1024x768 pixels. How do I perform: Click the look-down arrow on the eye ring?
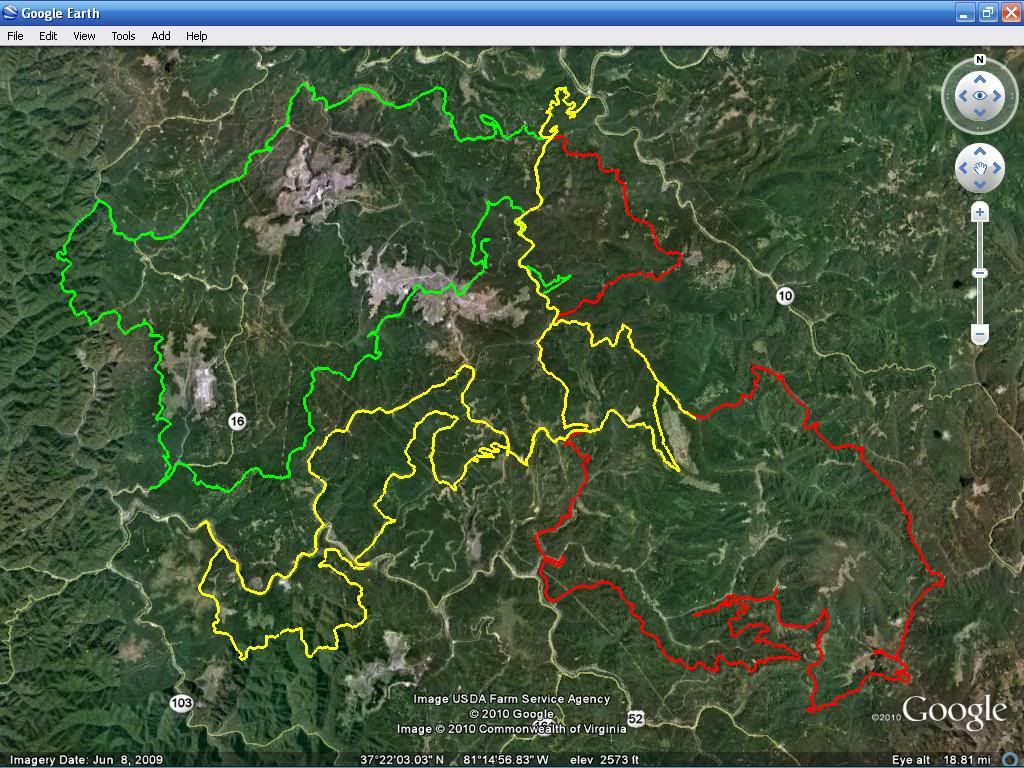[980, 112]
